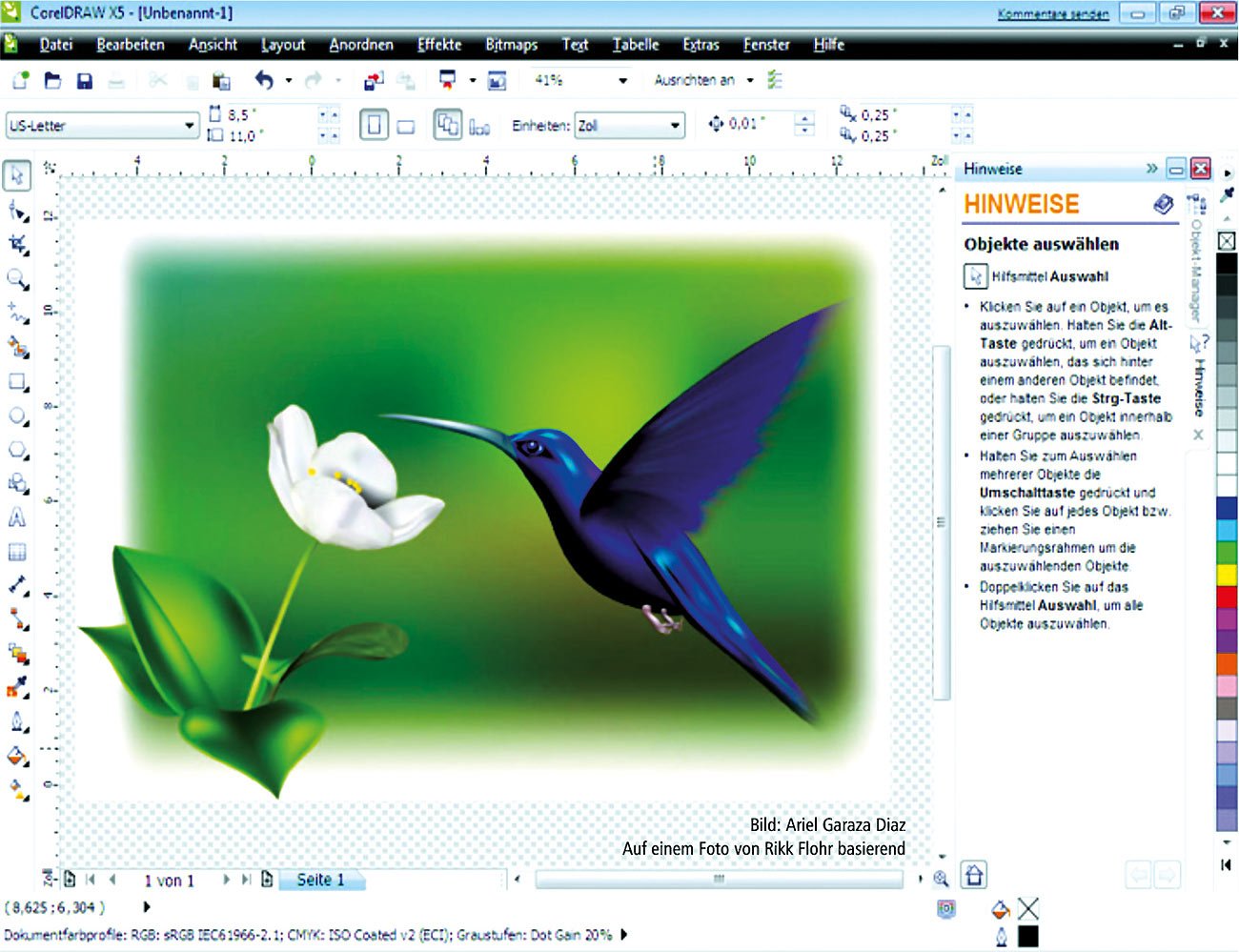Open the application launcher dropdown arrow
The height and width of the screenshot is (952, 1239).
[473, 81]
